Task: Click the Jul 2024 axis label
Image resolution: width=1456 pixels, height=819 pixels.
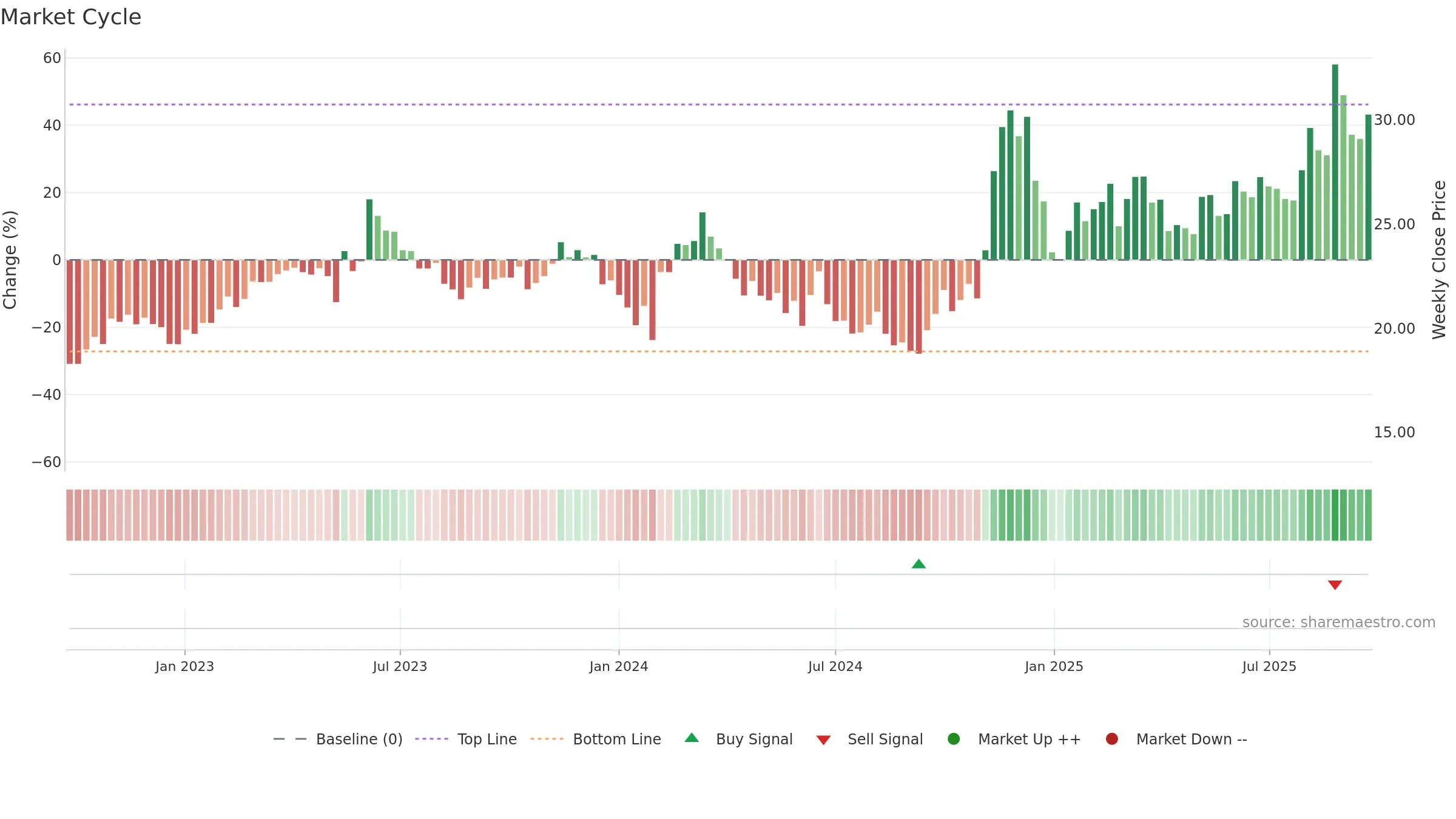Action: tap(835, 667)
